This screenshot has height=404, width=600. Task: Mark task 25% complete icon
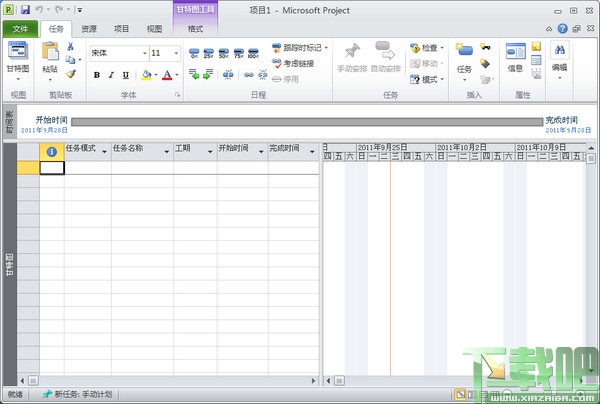209,53
